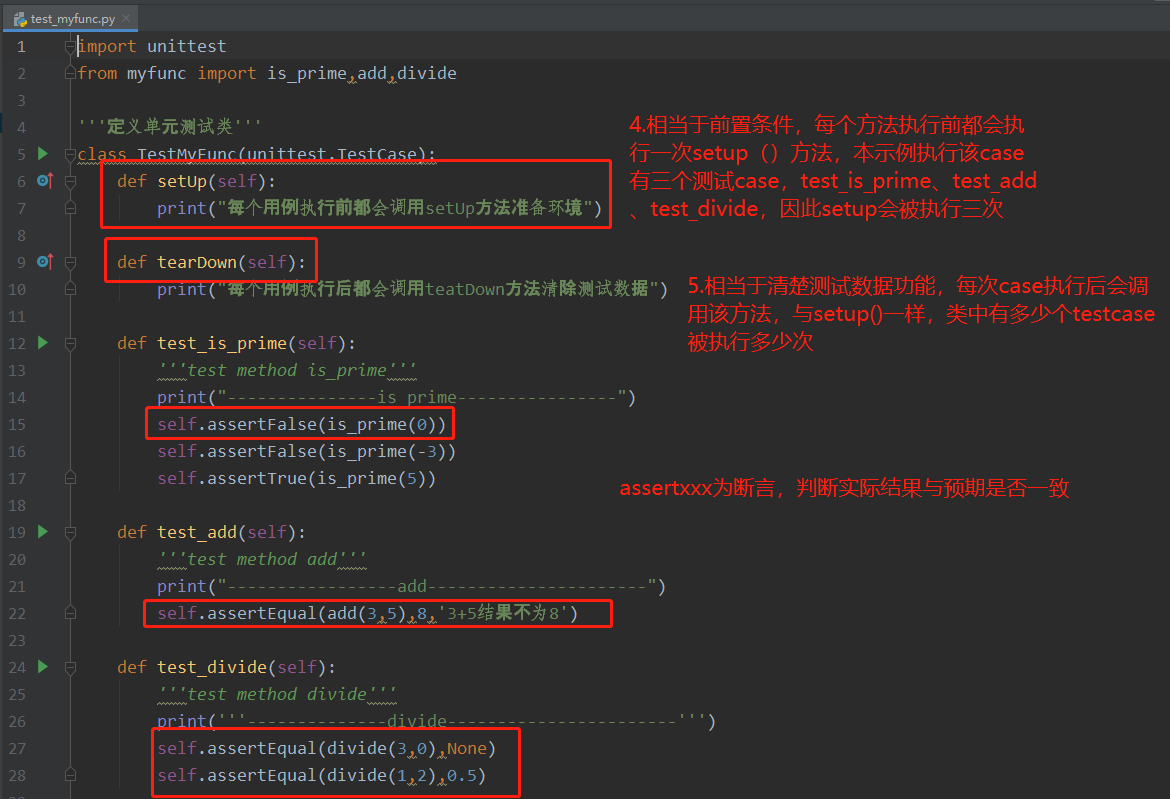The height and width of the screenshot is (799, 1170).
Task: Click the Python file icon on test_myfunc.py tab
Action: pos(20,19)
